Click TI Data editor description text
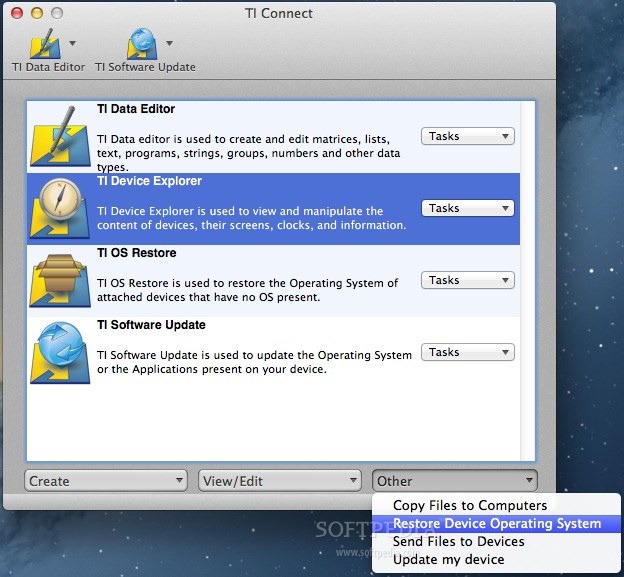This screenshot has width=624, height=577. pyautogui.click(x=248, y=153)
